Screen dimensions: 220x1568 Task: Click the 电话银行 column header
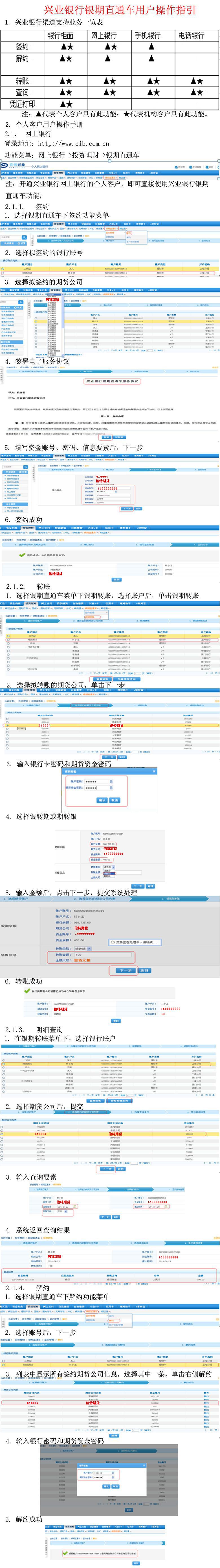coord(192,35)
